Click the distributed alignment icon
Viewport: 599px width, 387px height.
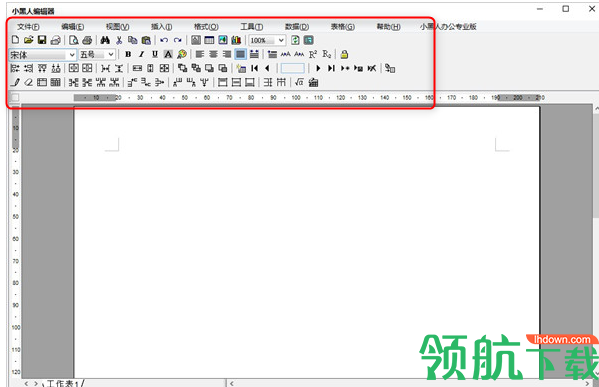coord(254,54)
